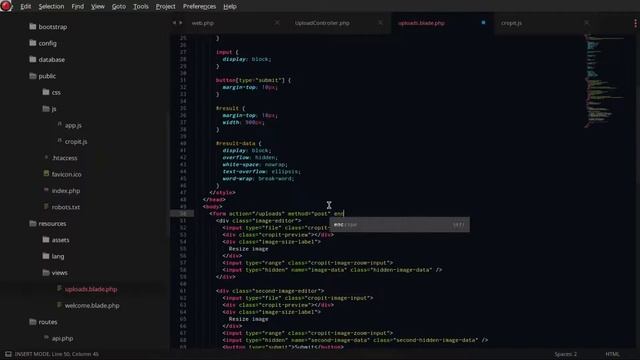Switch to the cropit.js tab
Screen dimensions: 640x360
click(x=511, y=23)
